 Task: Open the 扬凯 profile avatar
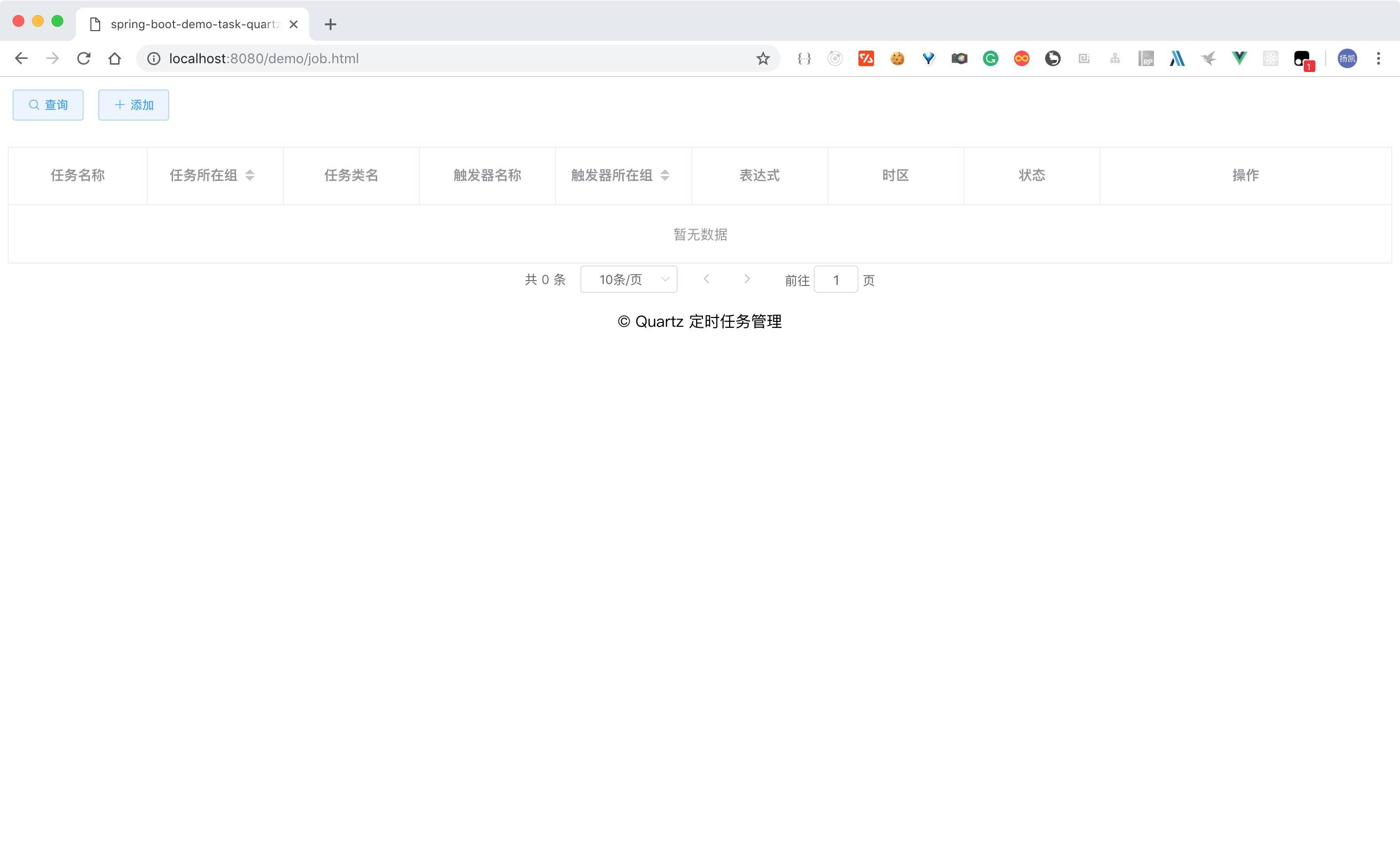[1347, 58]
